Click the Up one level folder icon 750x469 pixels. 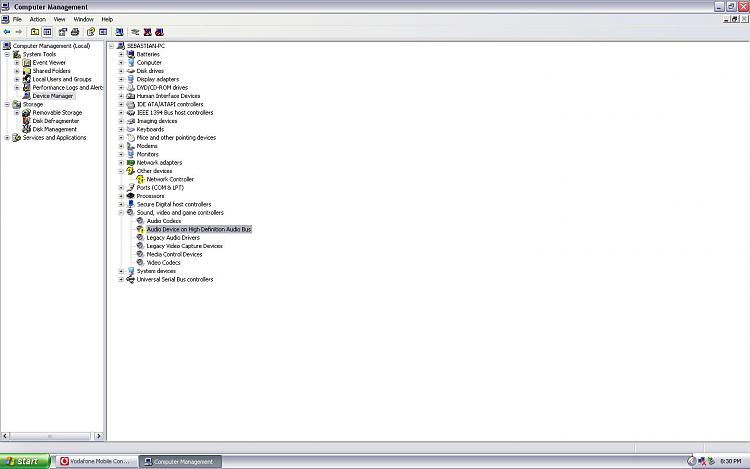coord(35,32)
